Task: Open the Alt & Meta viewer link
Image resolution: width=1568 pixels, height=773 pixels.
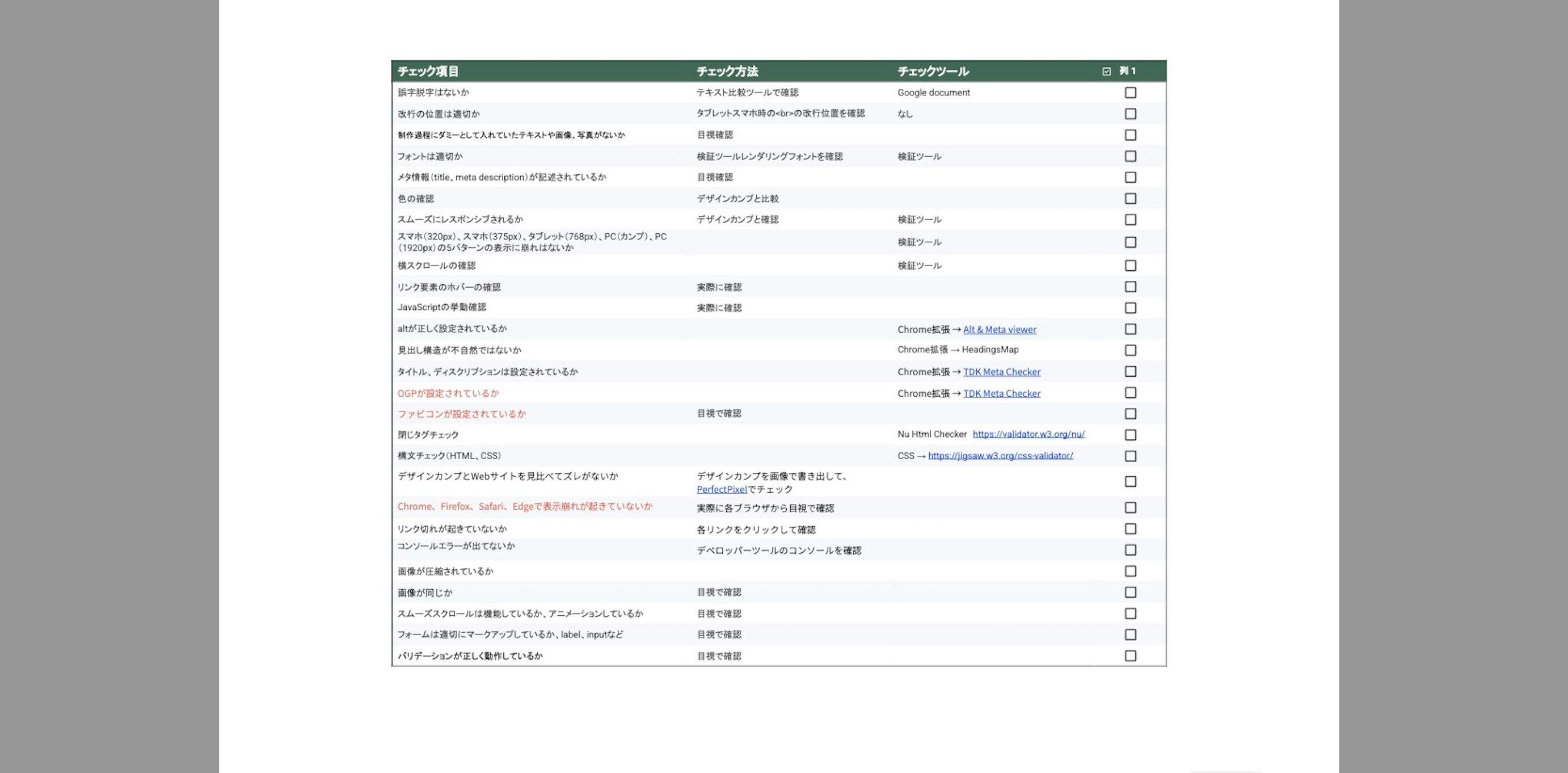Action: click(x=1000, y=330)
